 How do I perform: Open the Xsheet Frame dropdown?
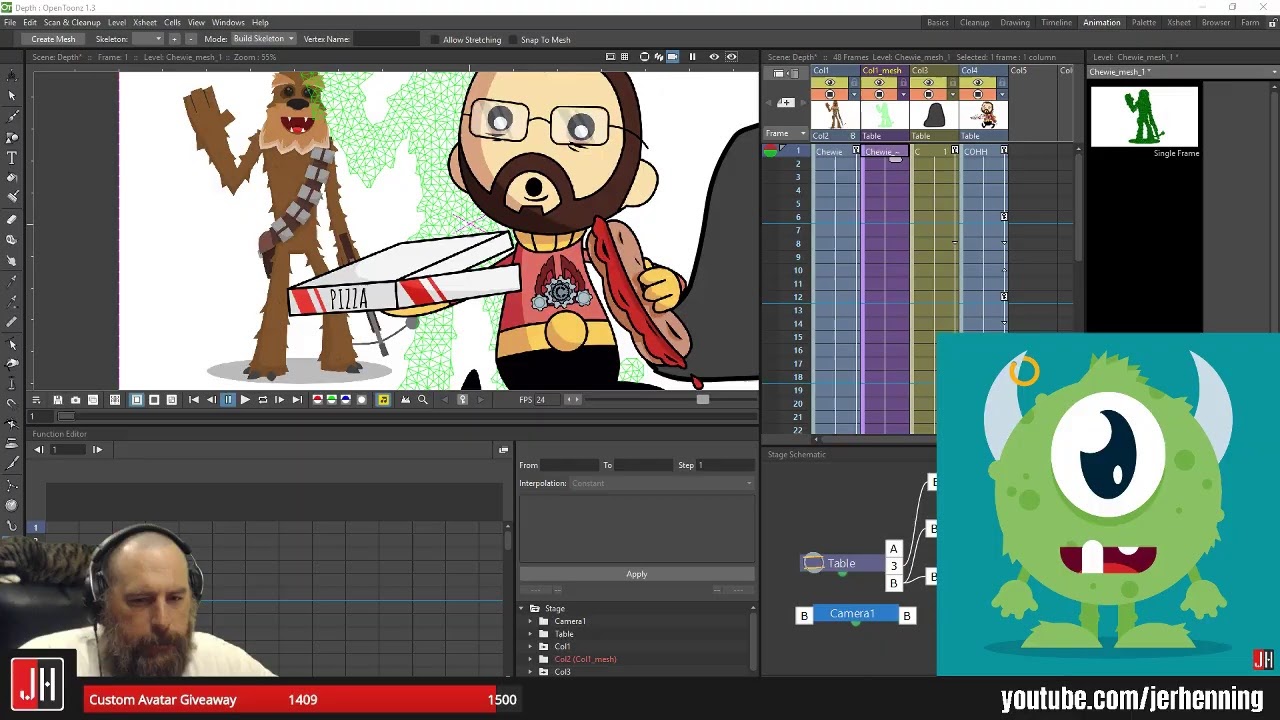[786, 133]
